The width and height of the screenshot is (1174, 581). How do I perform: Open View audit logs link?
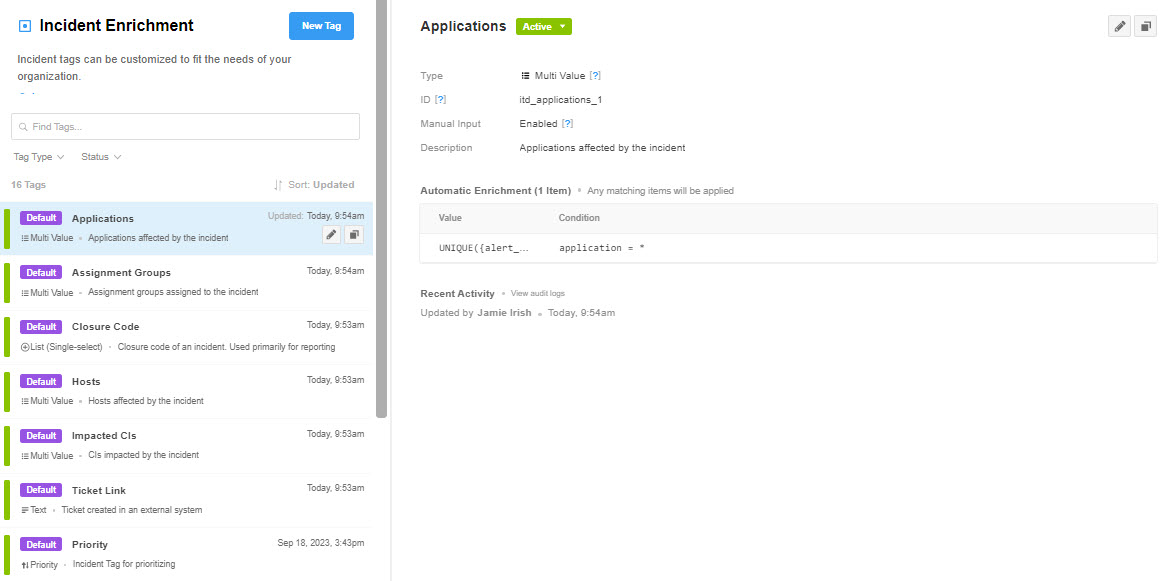538,294
